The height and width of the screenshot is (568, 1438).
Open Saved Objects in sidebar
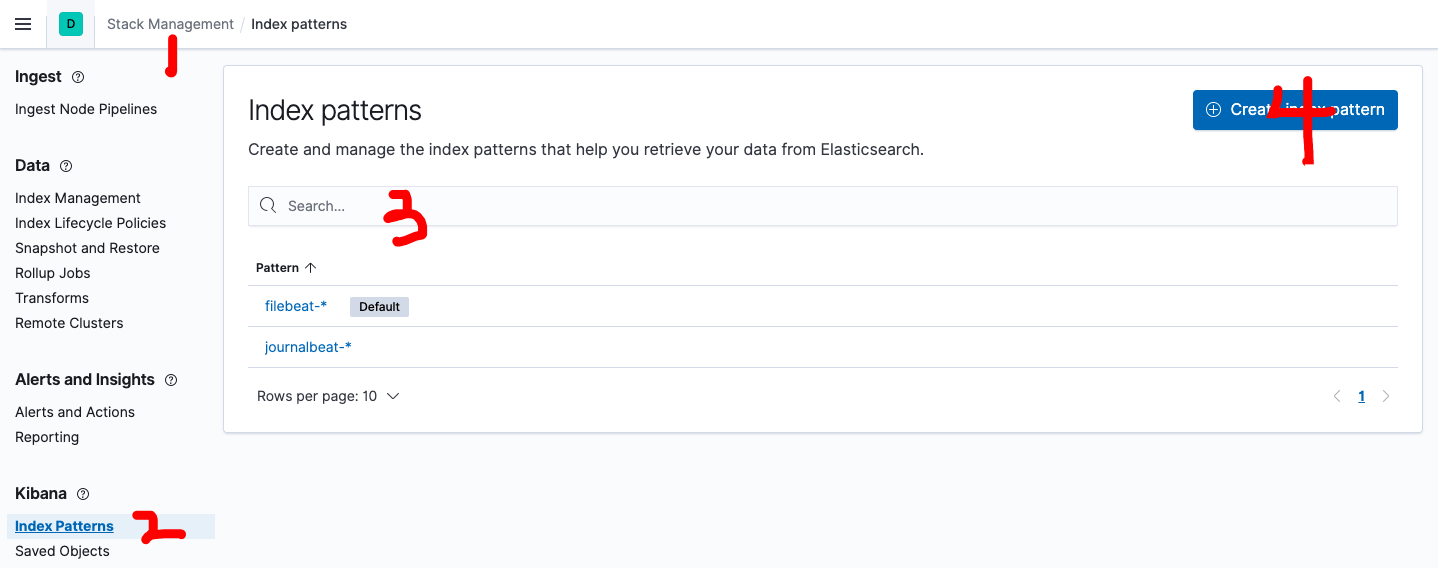tap(62, 551)
